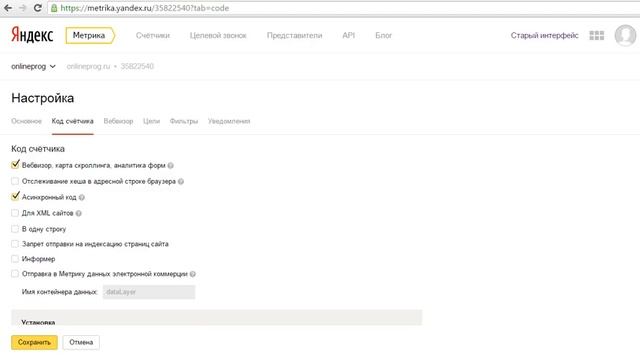Click the counter number 35822540

click(x=137, y=66)
